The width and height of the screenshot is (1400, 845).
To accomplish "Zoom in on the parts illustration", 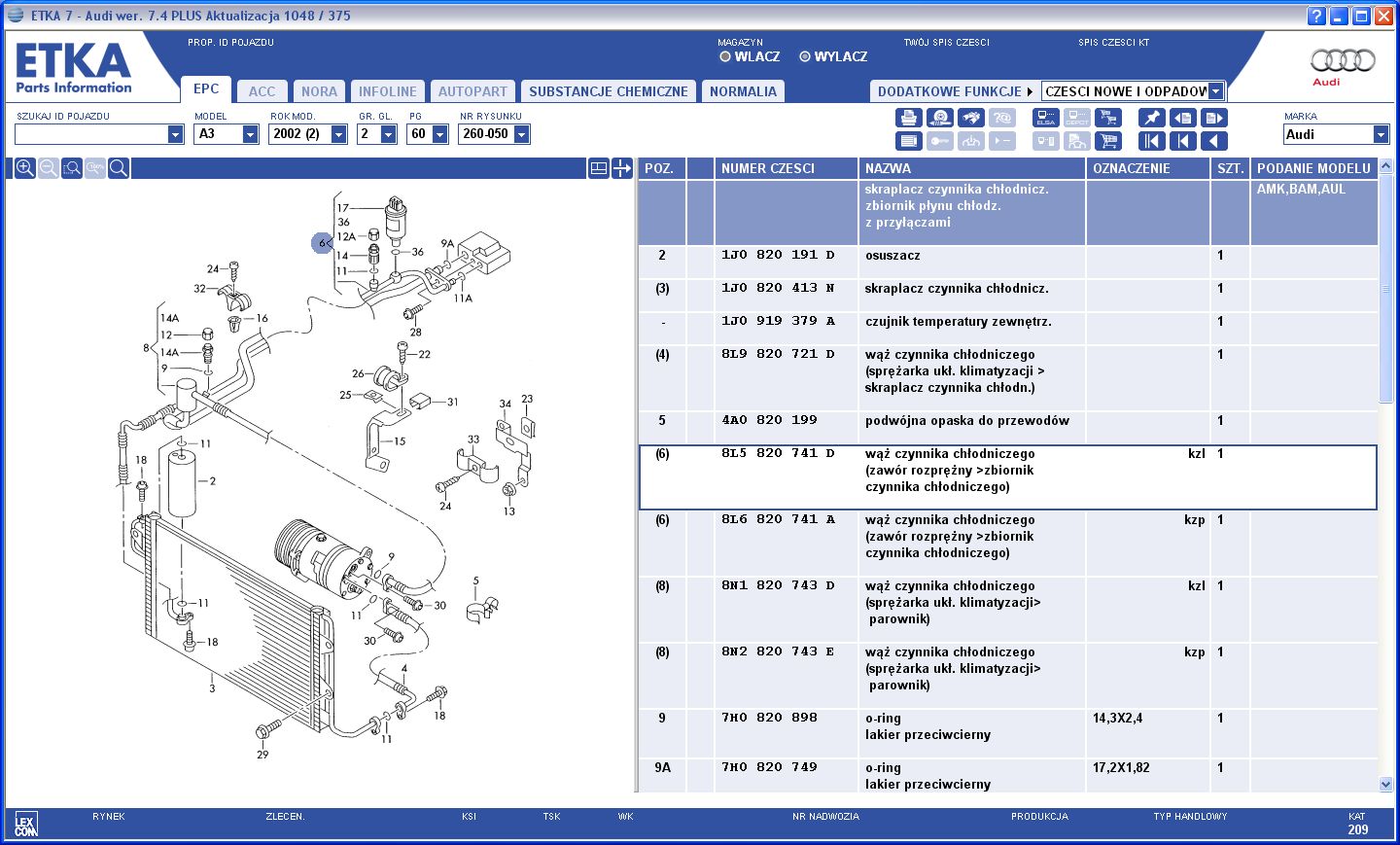I will tap(25, 168).
